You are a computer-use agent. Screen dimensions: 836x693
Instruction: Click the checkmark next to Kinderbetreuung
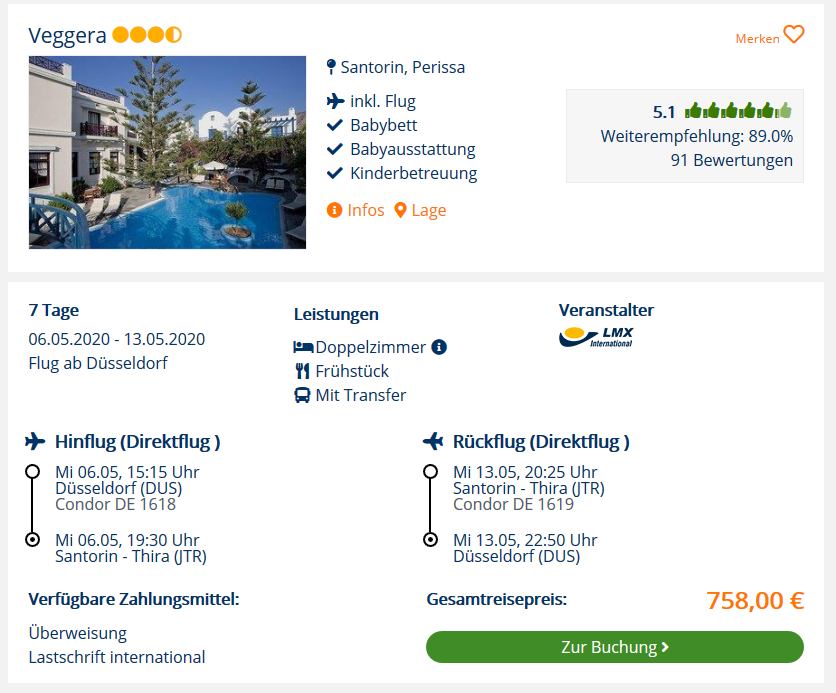pyautogui.click(x=336, y=173)
